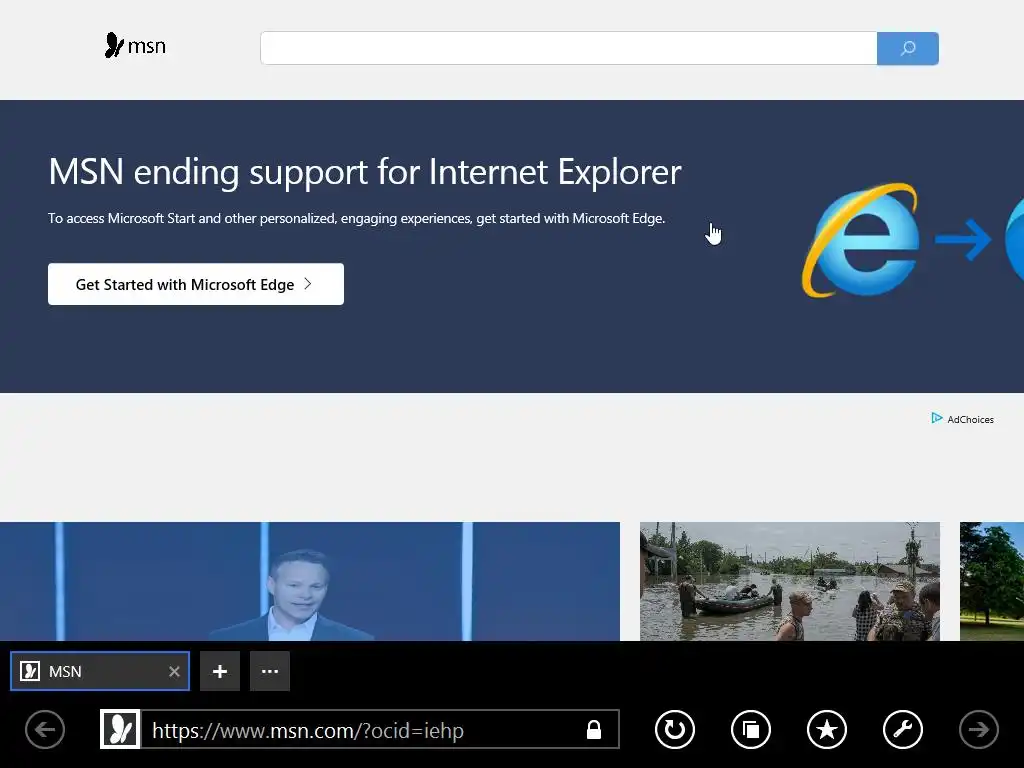Click the Microsoft Start description text
1024x768 pixels.
point(357,218)
